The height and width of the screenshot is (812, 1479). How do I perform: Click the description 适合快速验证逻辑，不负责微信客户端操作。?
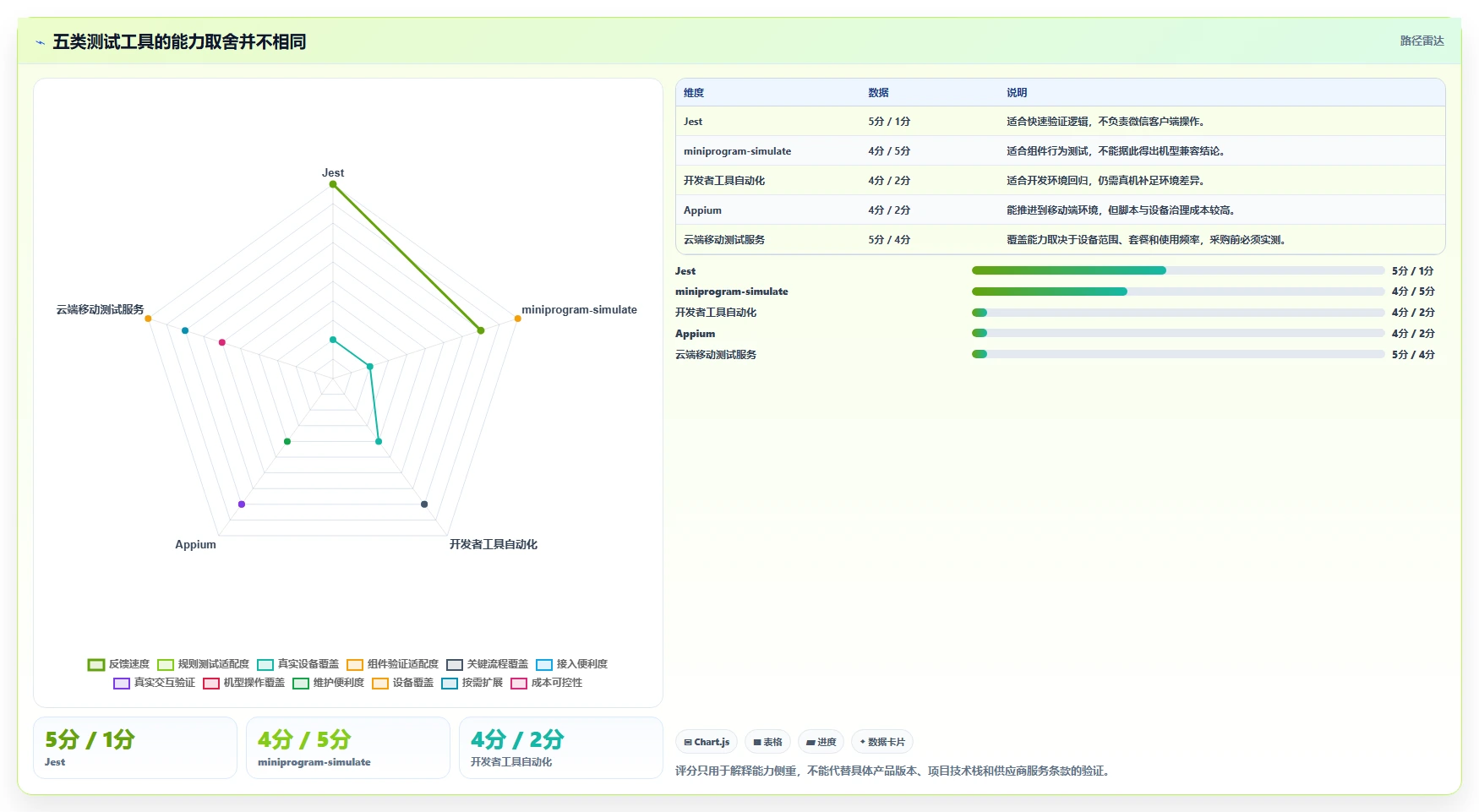click(1105, 122)
